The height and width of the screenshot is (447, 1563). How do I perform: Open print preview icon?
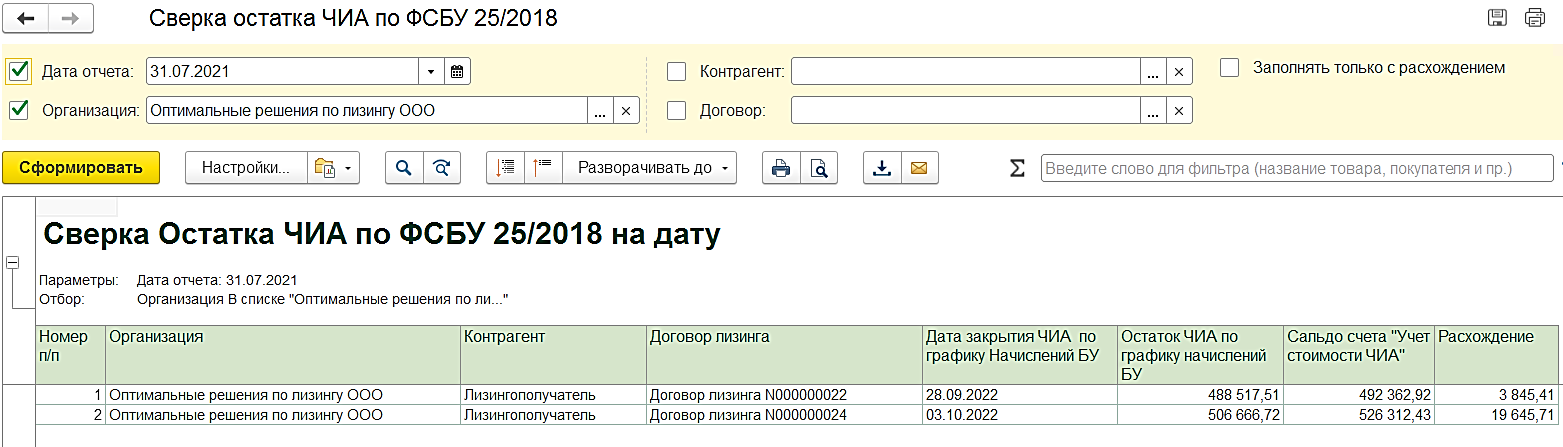pyautogui.click(x=818, y=168)
